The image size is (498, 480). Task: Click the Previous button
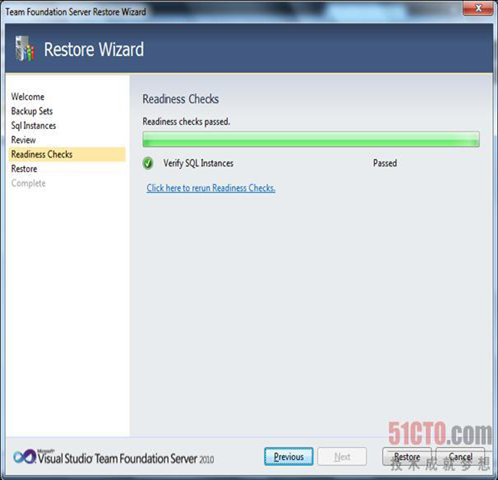coord(289,457)
